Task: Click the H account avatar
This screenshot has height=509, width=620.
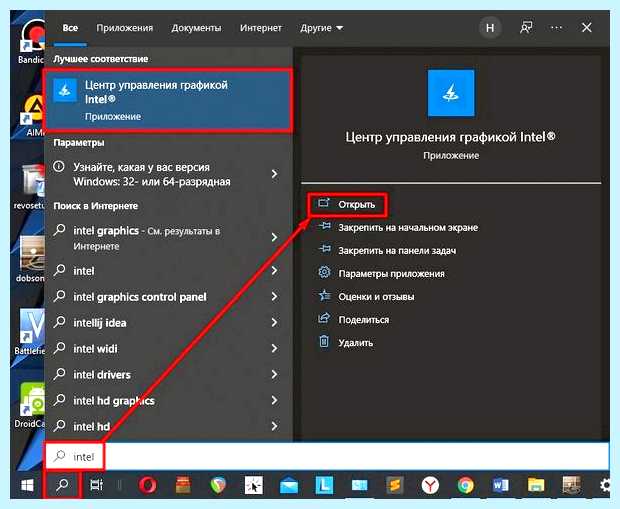Action: click(x=490, y=28)
